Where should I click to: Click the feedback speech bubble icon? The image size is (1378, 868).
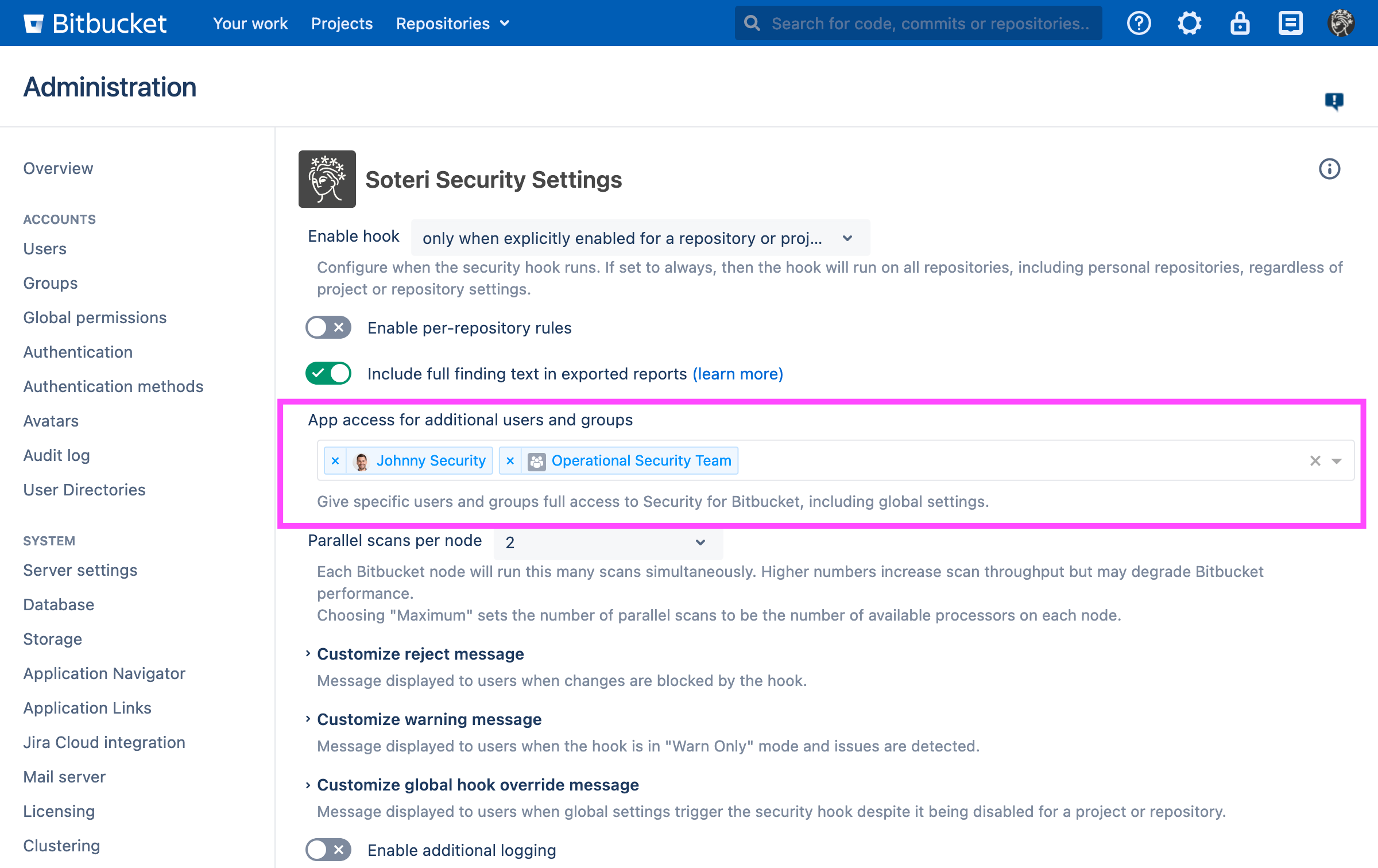click(1334, 102)
